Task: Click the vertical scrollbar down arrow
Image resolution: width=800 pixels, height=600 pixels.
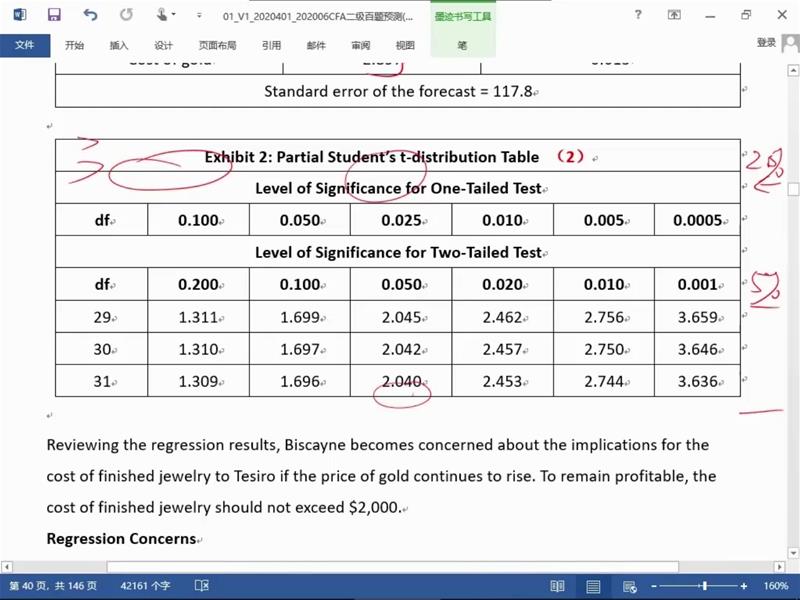Action: [x=793, y=553]
